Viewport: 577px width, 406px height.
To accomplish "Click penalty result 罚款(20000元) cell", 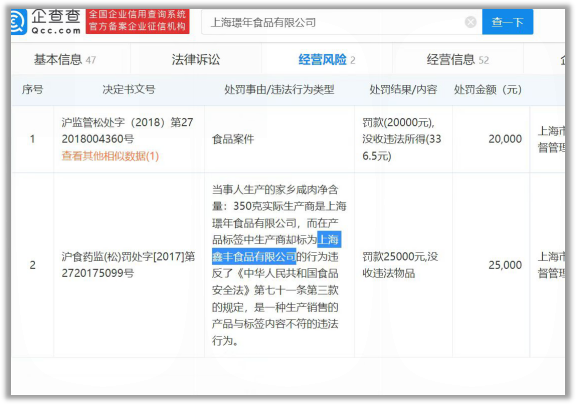I will click(402, 139).
